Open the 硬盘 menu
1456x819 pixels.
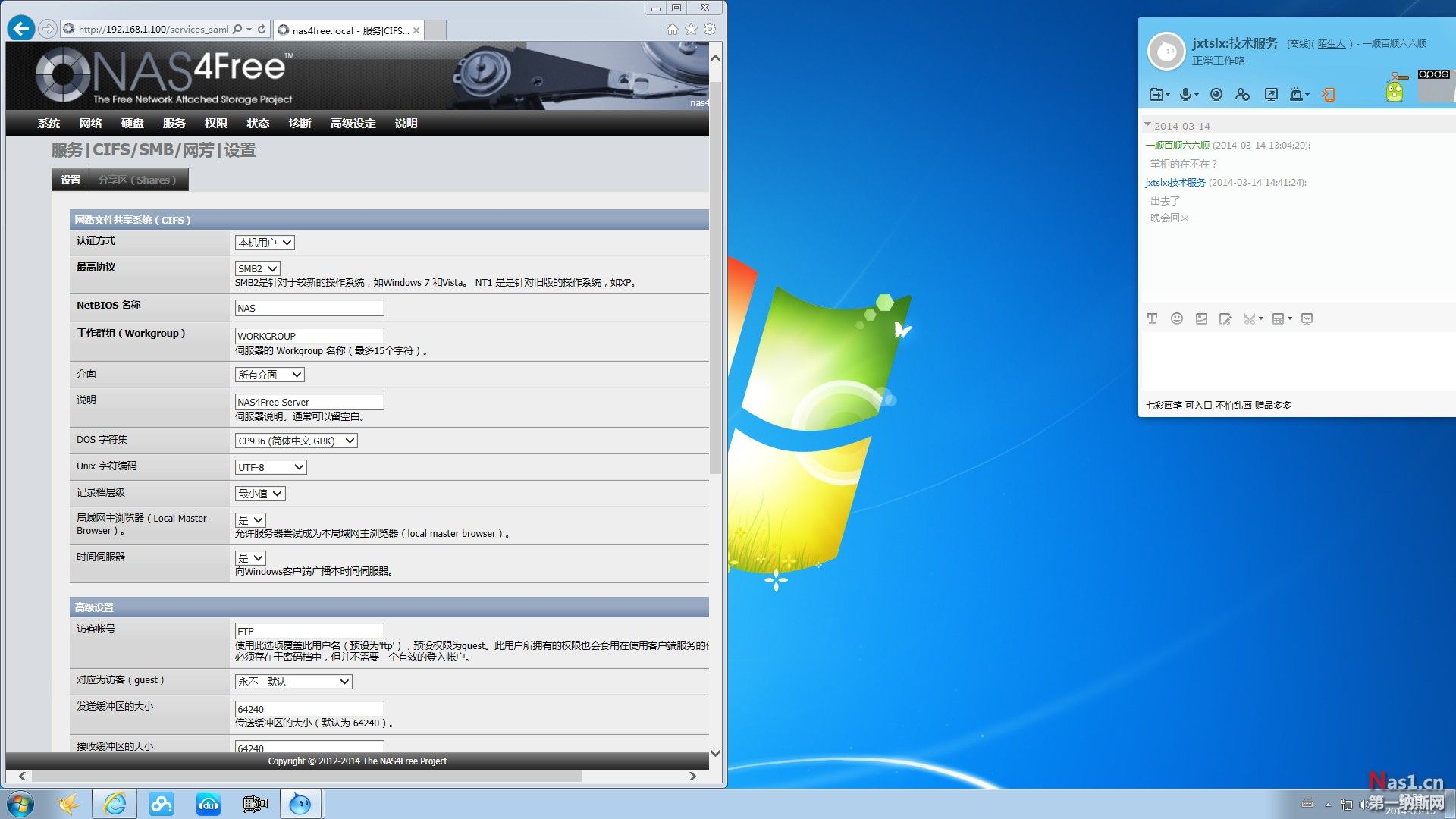(x=132, y=123)
